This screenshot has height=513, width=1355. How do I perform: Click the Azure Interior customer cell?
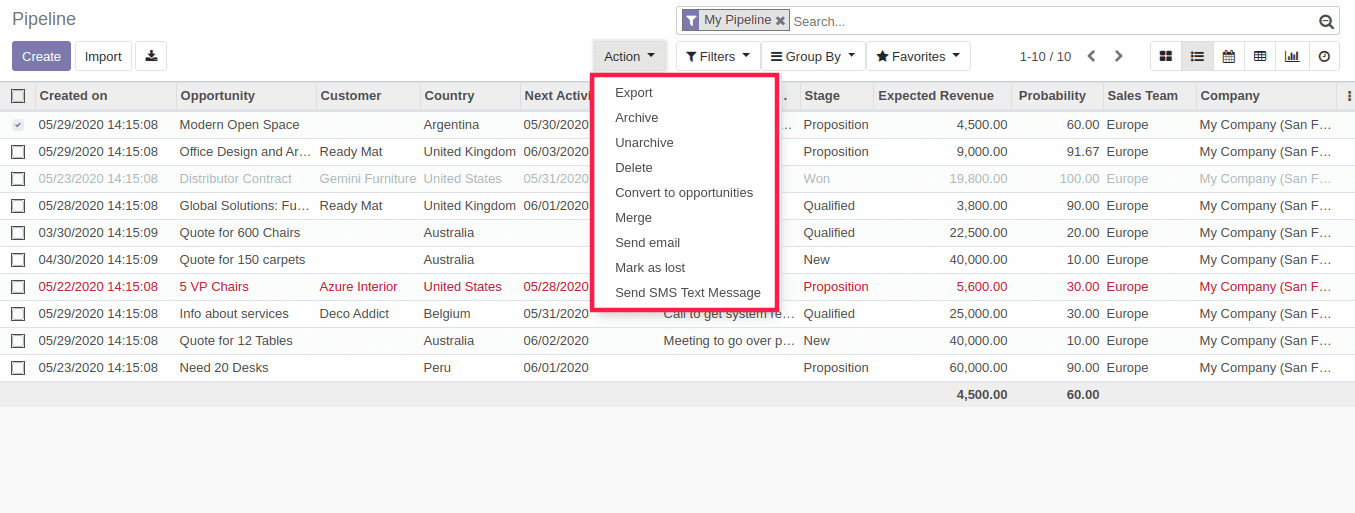click(358, 287)
